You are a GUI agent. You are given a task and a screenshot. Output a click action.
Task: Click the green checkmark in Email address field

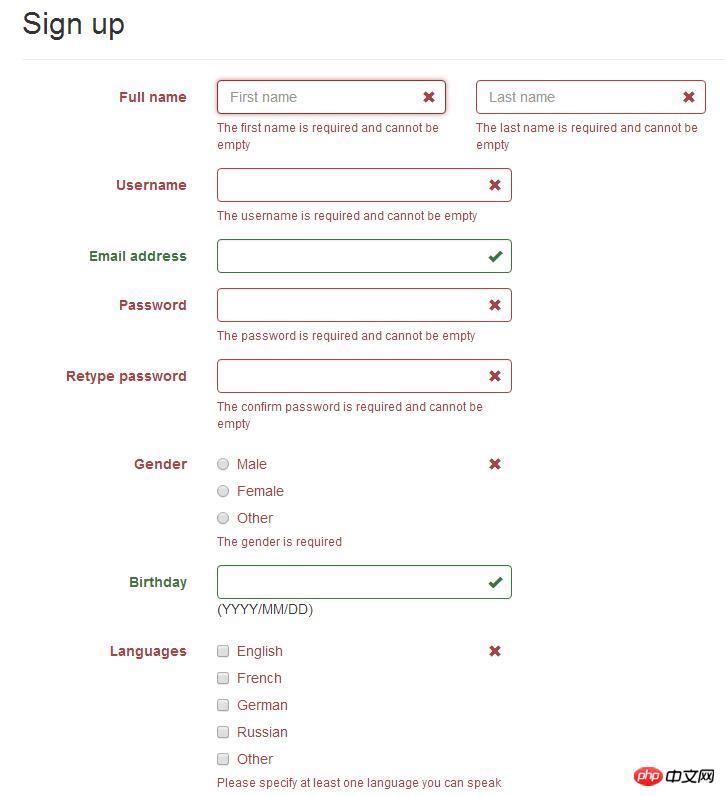(x=495, y=256)
